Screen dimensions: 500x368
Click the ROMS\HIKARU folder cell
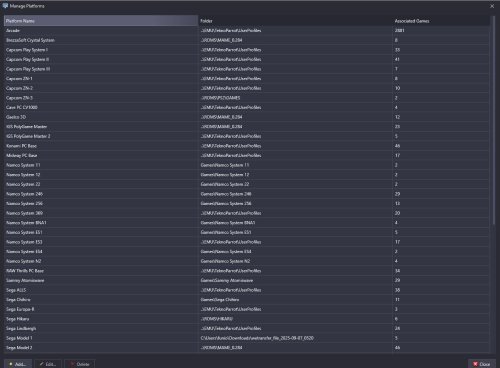tap(295, 319)
